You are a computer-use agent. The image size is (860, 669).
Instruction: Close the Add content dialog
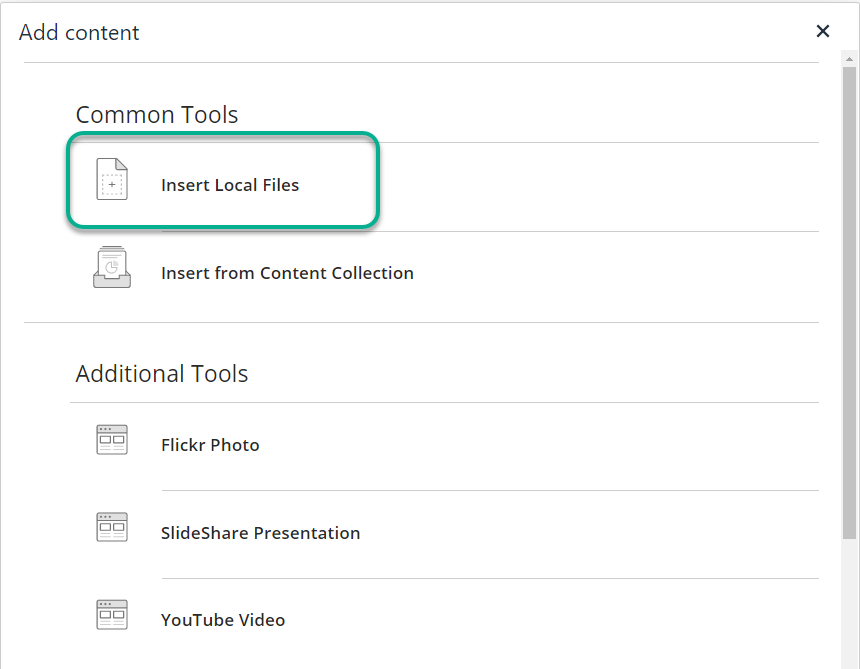[x=823, y=31]
